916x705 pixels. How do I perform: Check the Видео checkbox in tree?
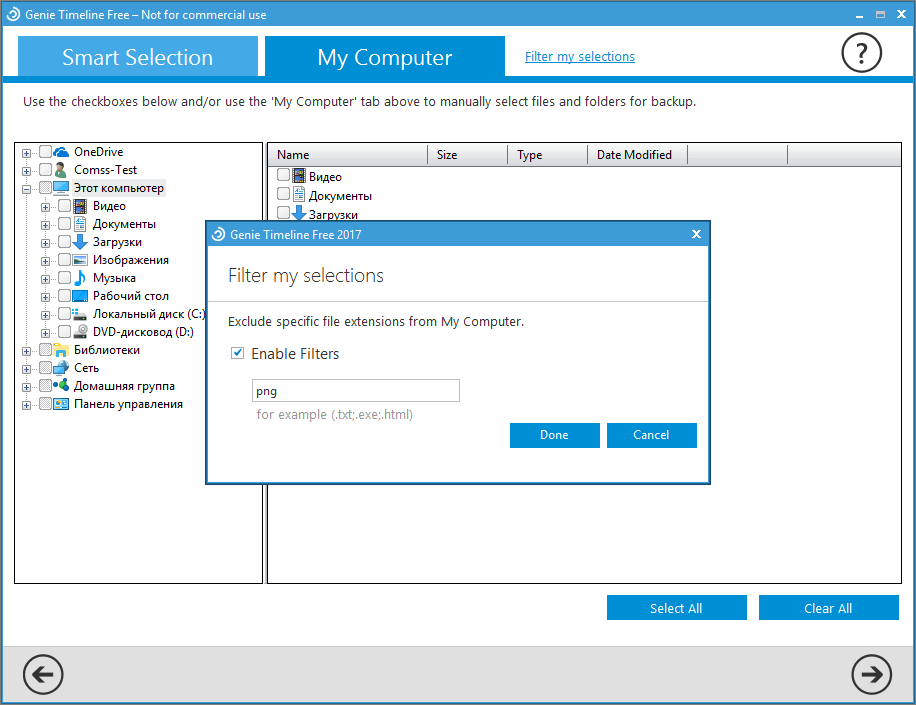pyautogui.click(x=64, y=206)
